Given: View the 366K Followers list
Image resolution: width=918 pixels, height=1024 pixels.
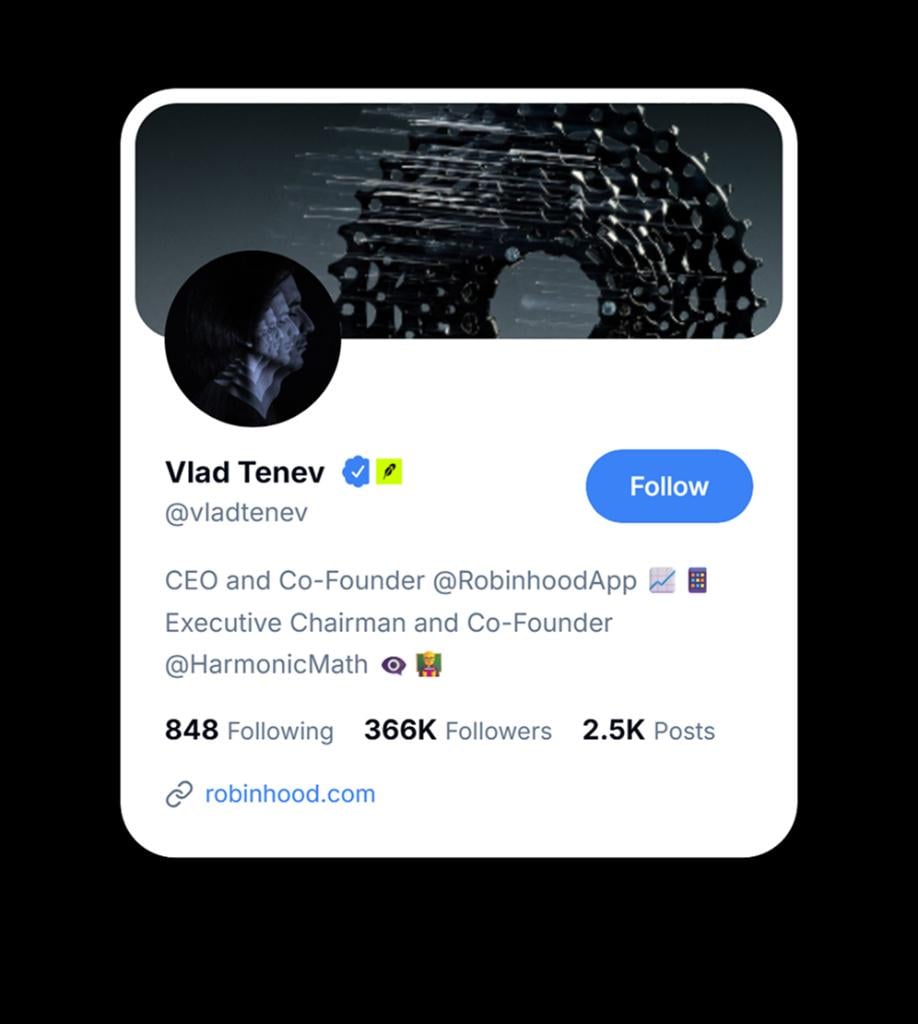Looking at the screenshot, I should 457,731.
